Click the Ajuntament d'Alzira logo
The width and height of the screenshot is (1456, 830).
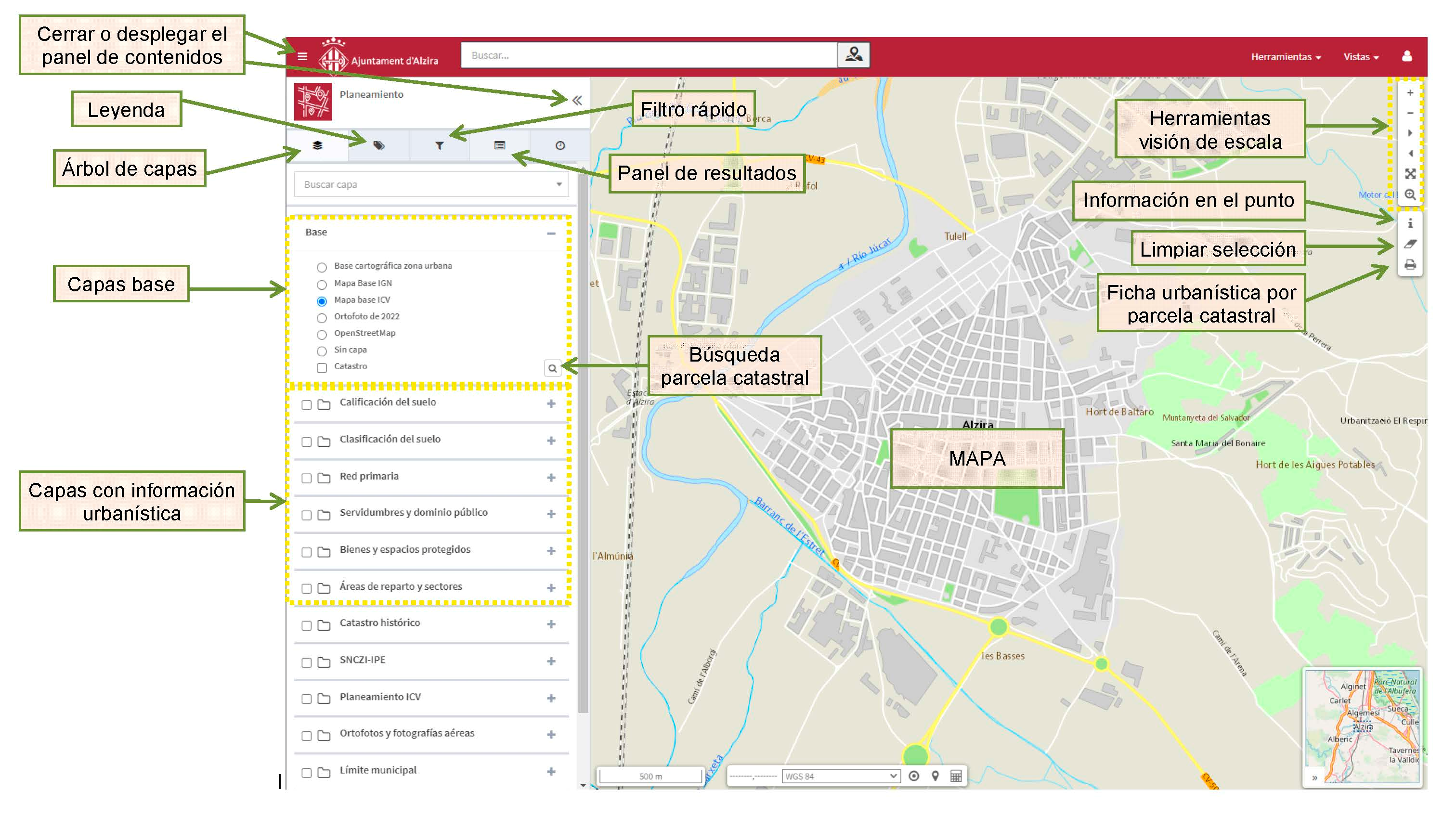pyautogui.click(x=378, y=57)
